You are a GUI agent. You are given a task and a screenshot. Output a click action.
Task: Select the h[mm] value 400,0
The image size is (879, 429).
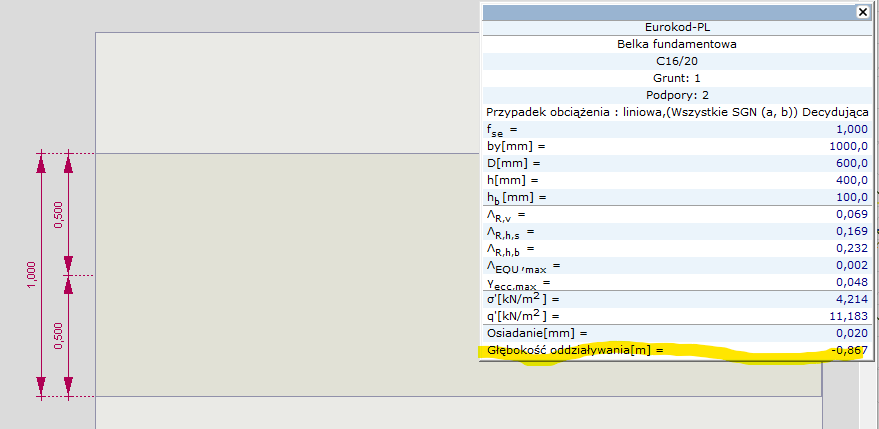coord(847,180)
